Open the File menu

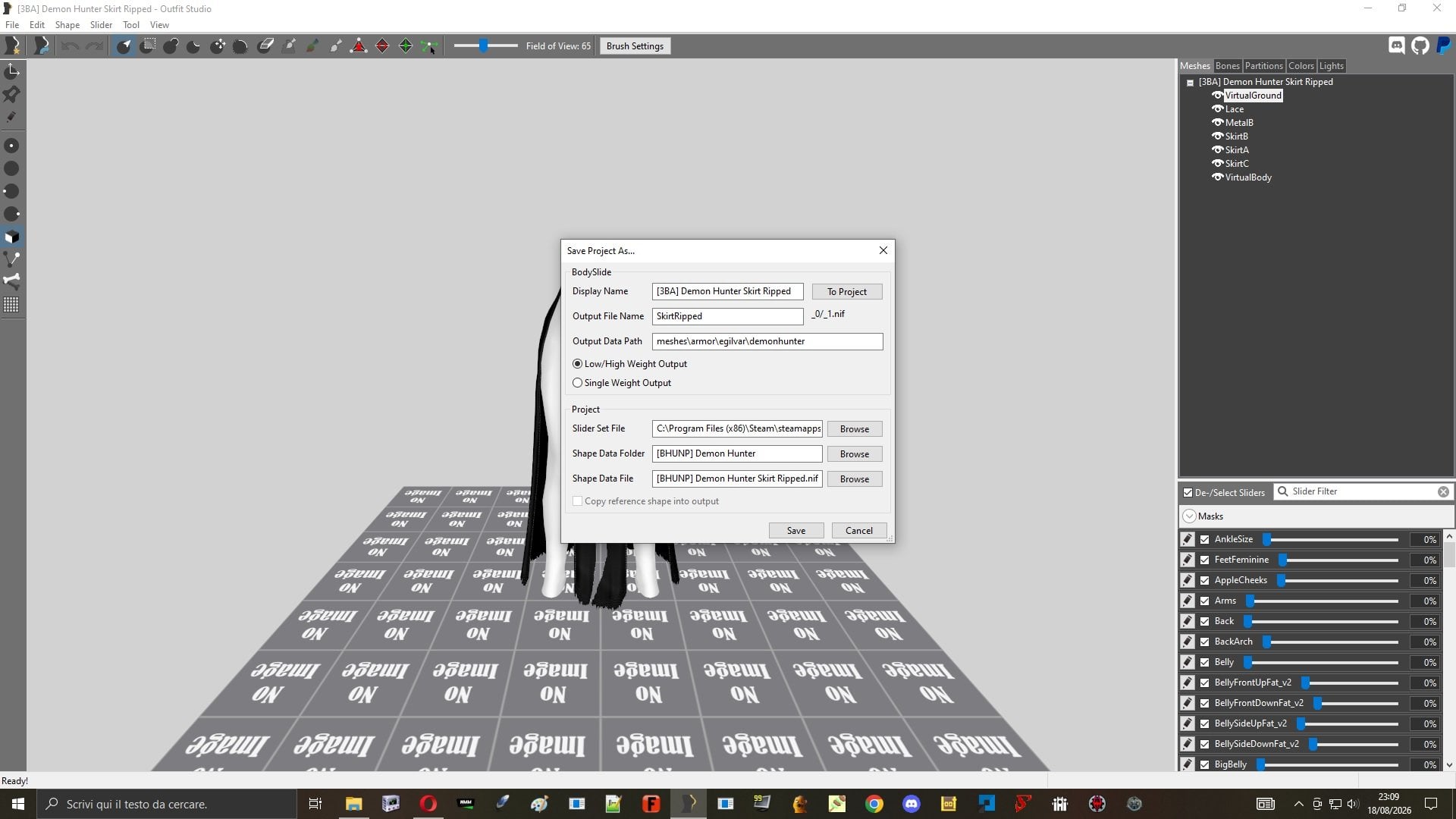point(12,25)
